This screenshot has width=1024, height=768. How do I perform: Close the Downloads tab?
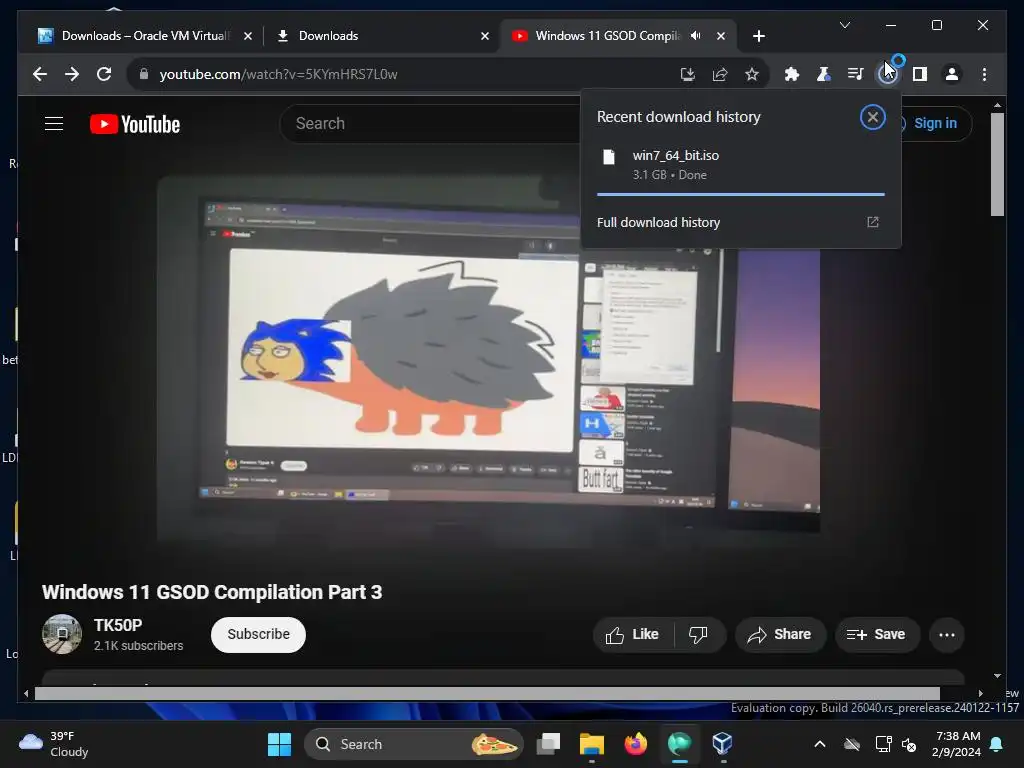point(485,37)
